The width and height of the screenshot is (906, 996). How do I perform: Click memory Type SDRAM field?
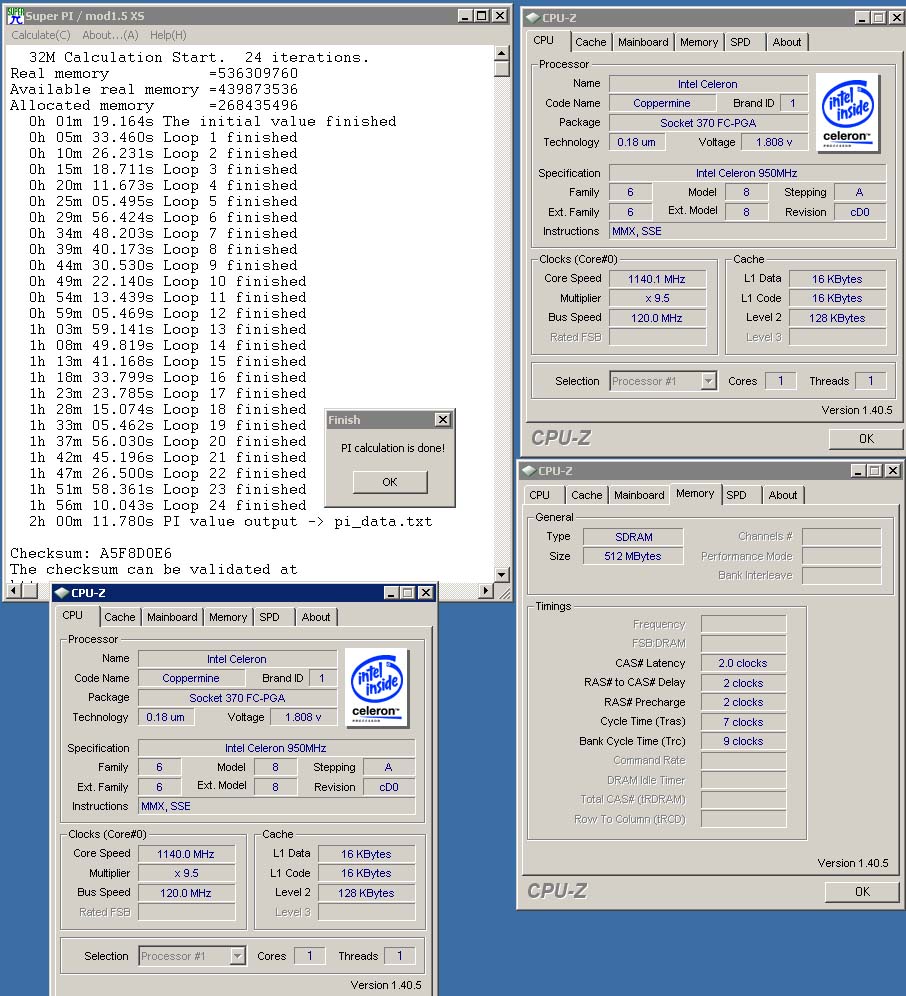(x=633, y=537)
